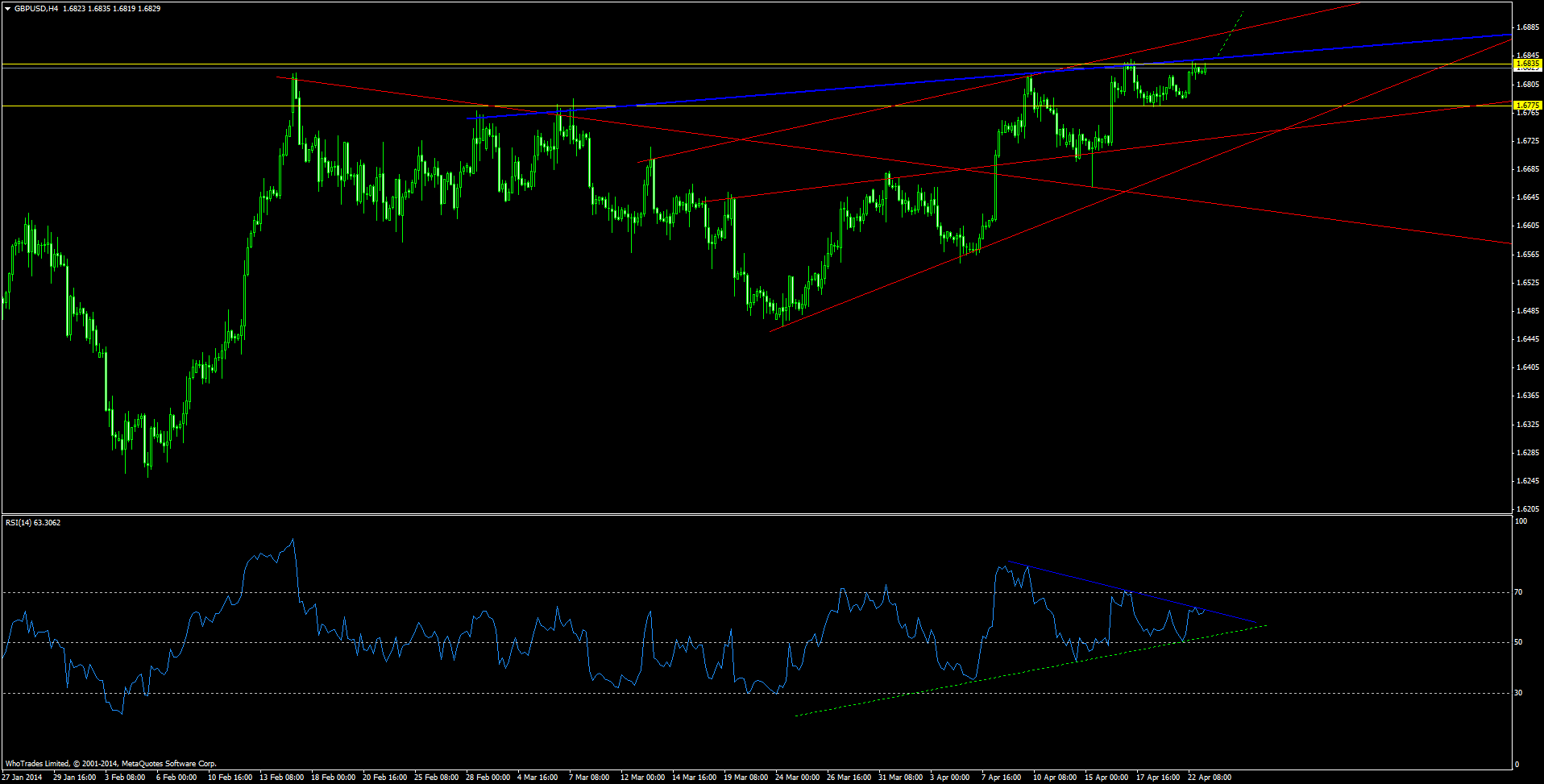Click the 29 Jan 16:00 time label
Image resolution: width=1544 pixels, height=784 pixels.
coord(74,778)
